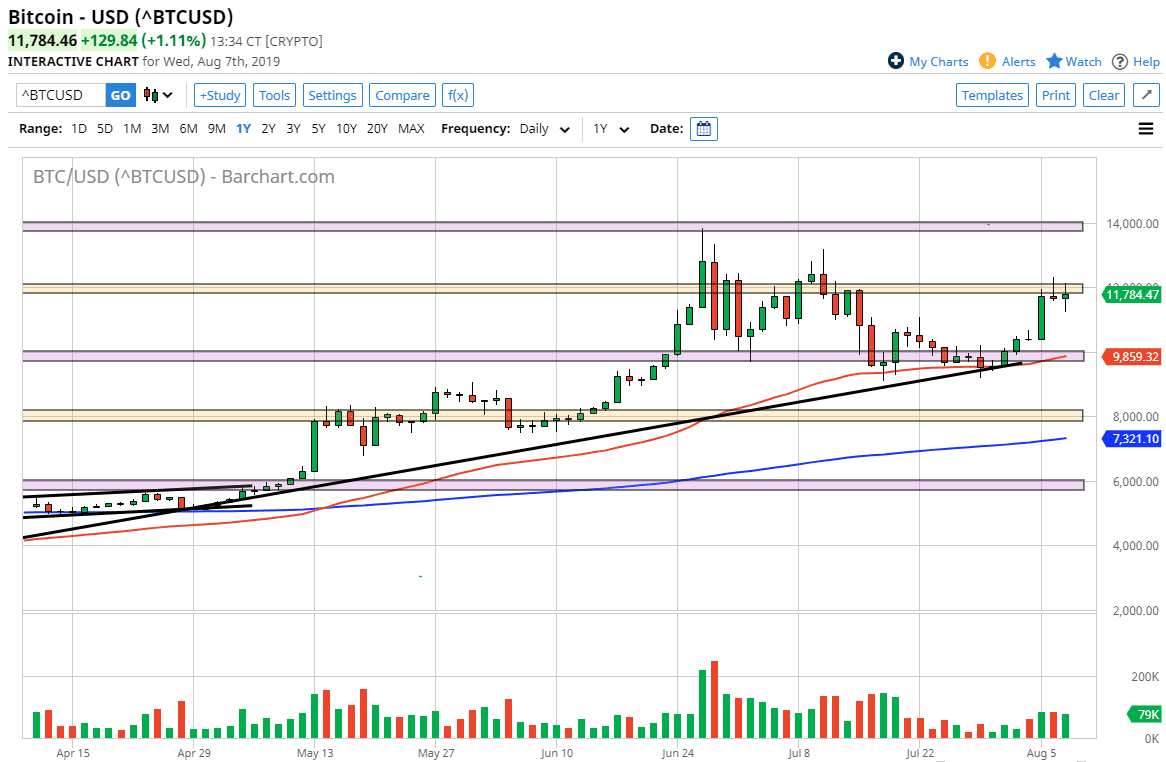Screen dimensions: 1166x762
Task: Click the Templates button
Action: 992,94
